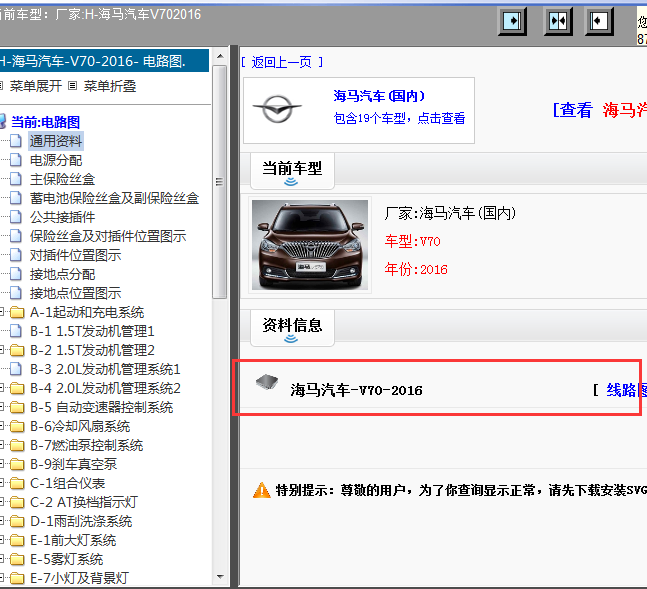Viewport: 647px width, 589px height.
Task: Open the 线路图 link in data row
Action: (x=626, y=390)
